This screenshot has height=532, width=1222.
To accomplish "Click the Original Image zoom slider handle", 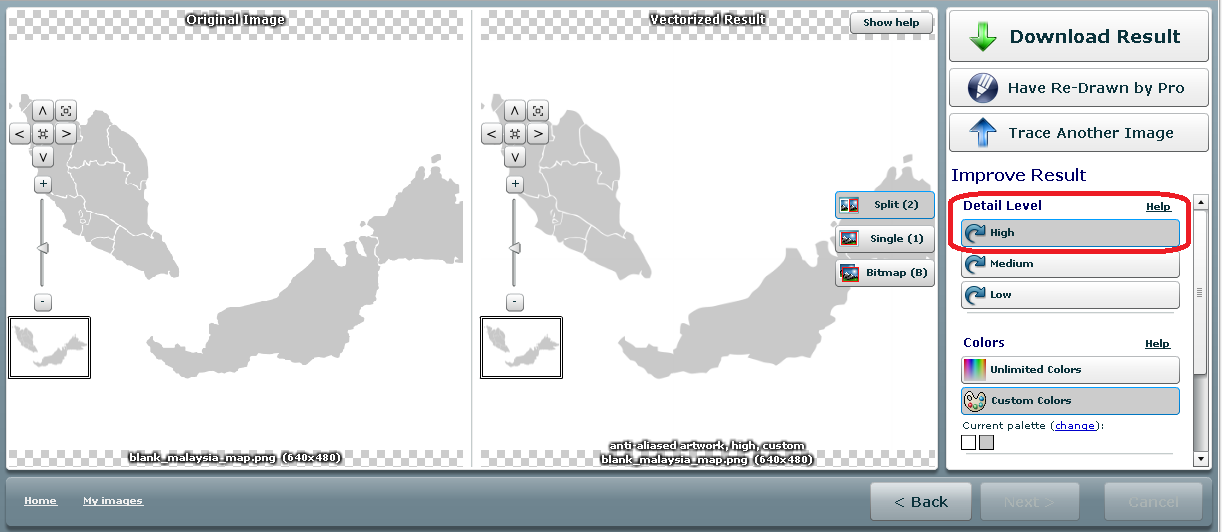I will click(43, 248).
